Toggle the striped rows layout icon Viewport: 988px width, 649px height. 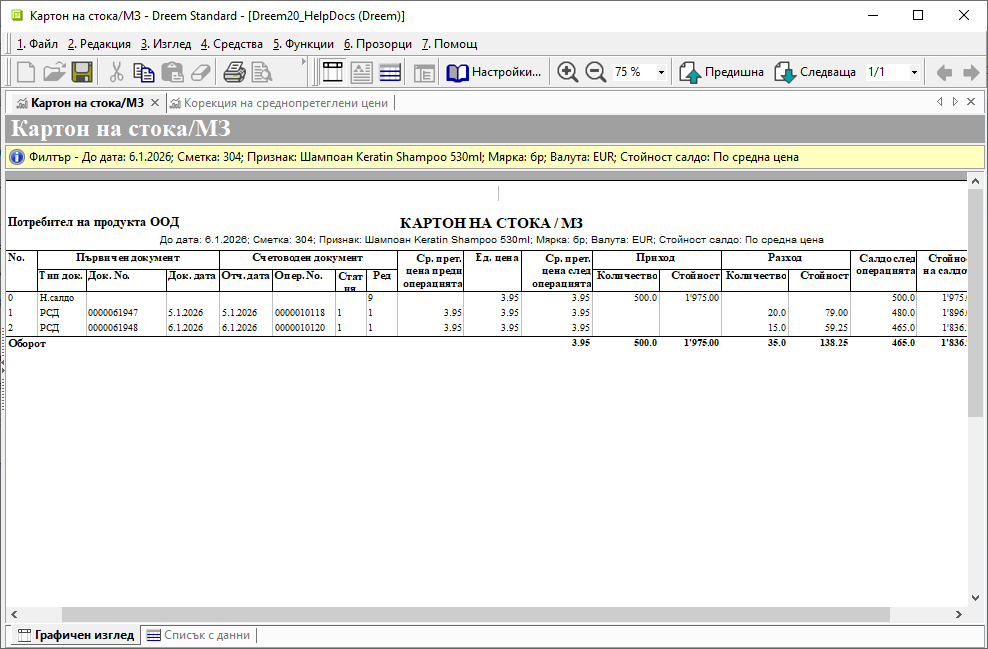(x=390, y=72)
